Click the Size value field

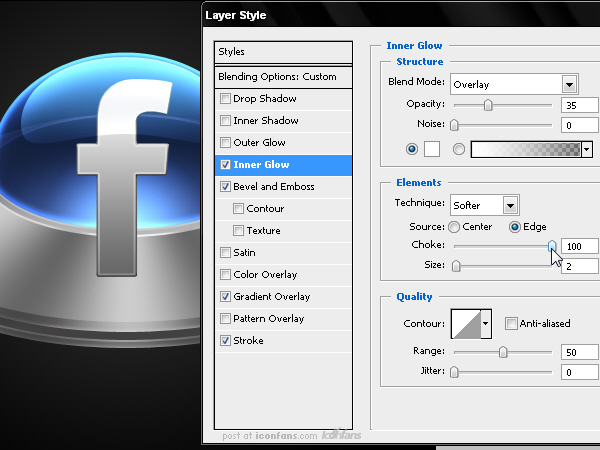[580, 266]
